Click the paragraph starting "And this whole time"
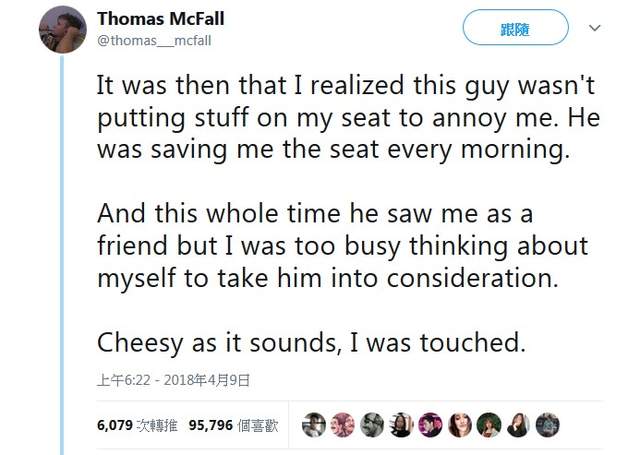Screen dimensions: 640x455 [342, 246]
